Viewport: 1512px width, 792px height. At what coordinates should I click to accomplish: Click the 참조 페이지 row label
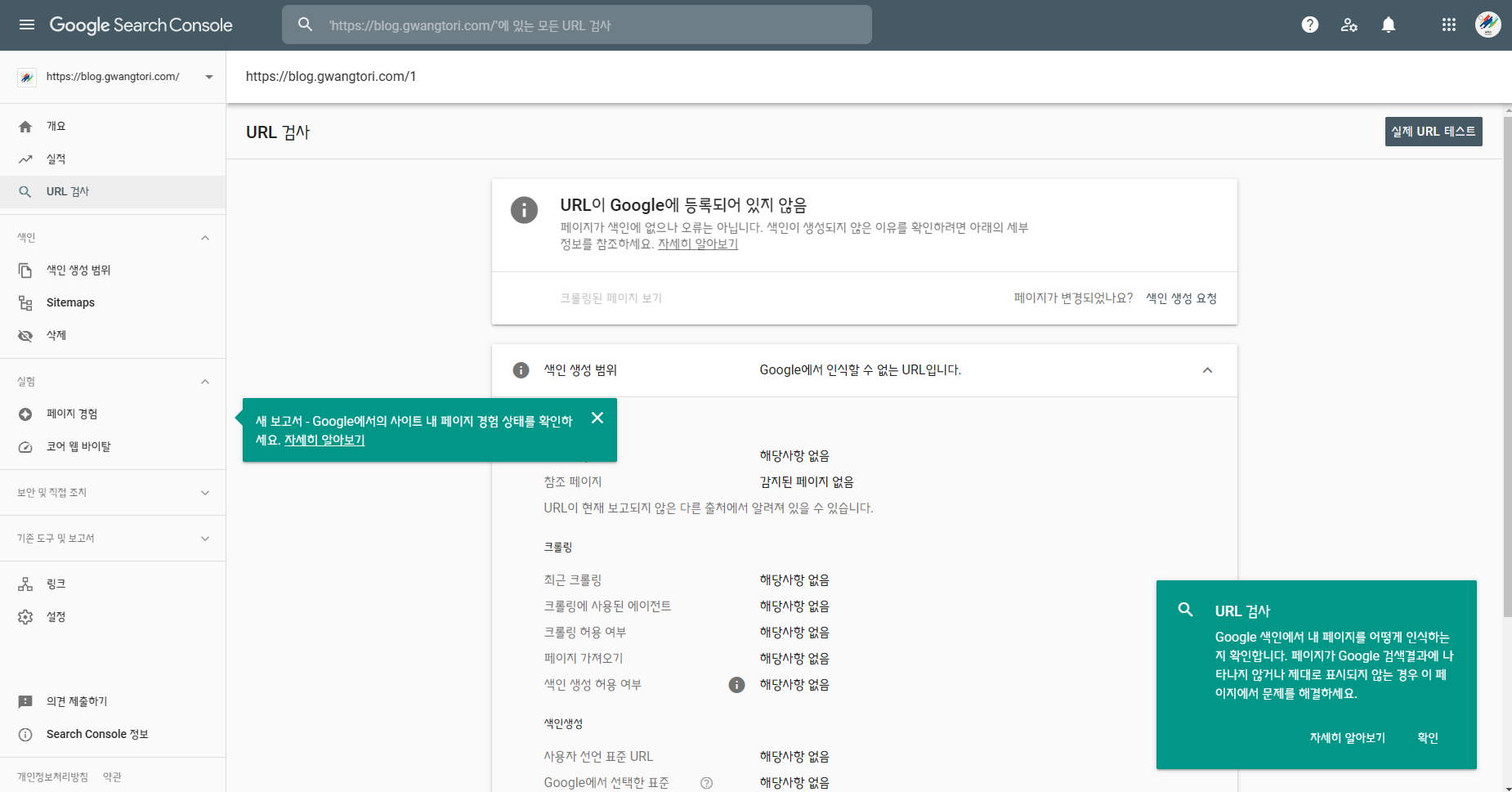click(x=573, y=482)
